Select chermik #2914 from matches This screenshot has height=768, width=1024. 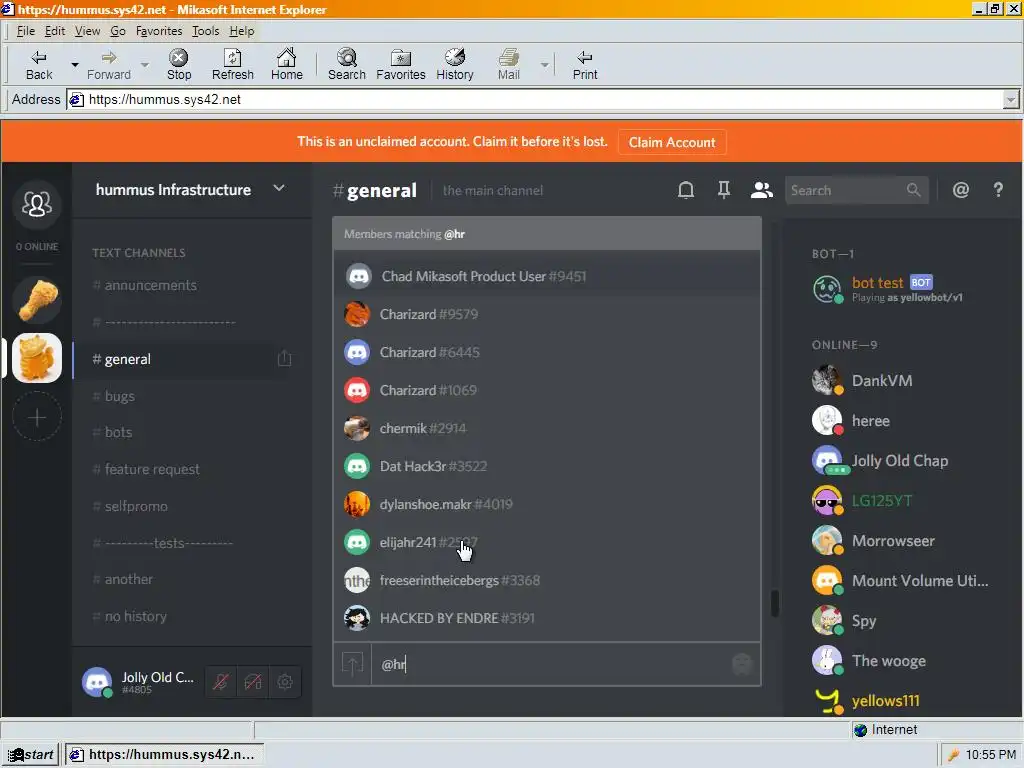547,428
